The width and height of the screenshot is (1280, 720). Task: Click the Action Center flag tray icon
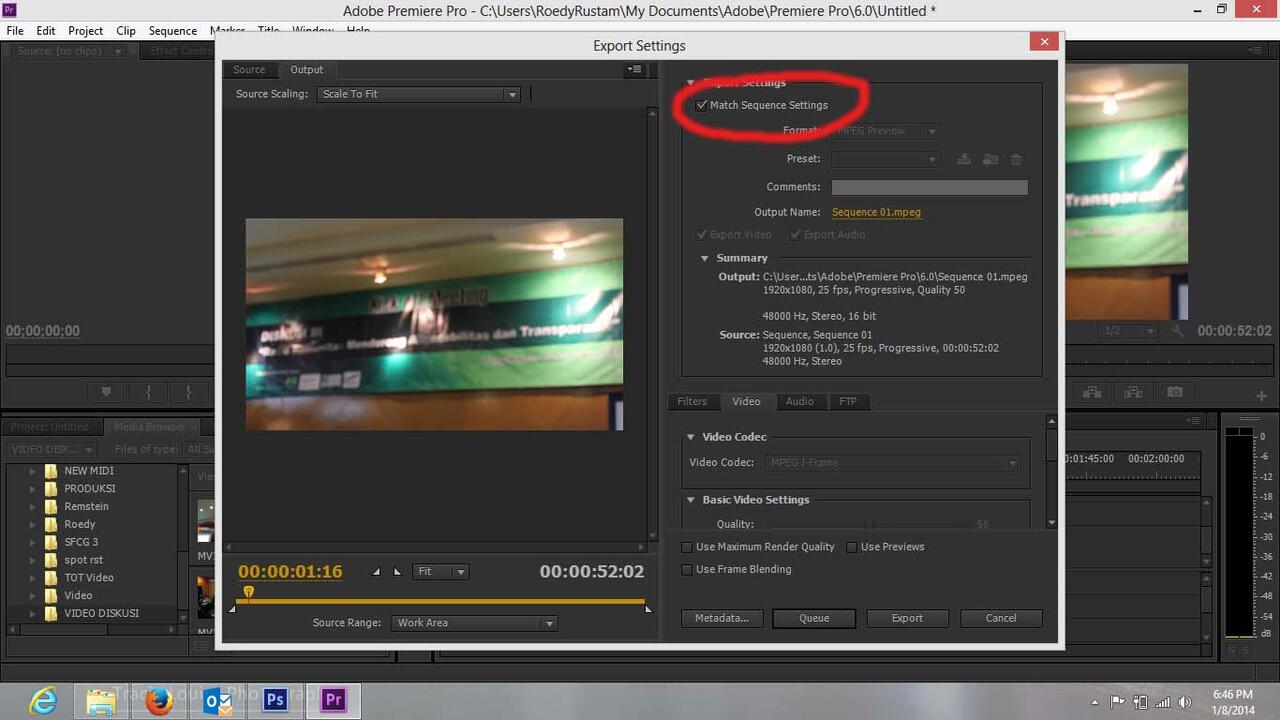tap(1118, 702)
